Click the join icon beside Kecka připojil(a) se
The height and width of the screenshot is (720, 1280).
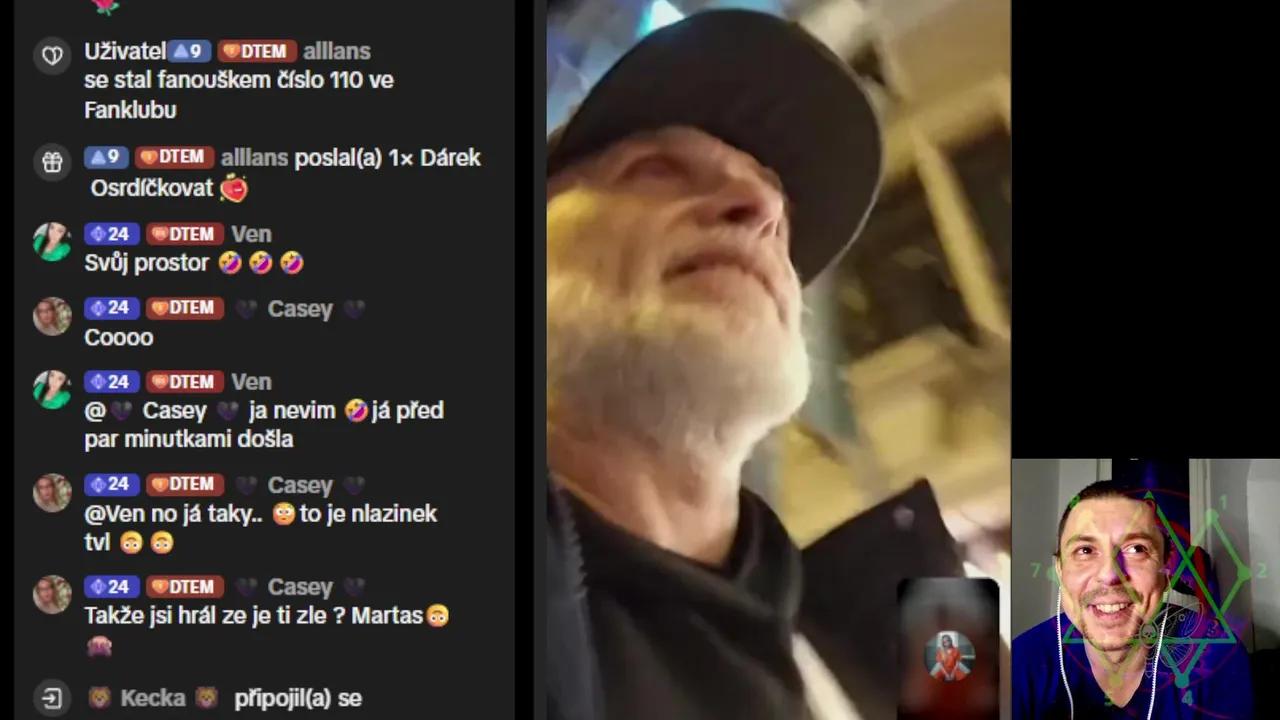[x=52, y=698]
